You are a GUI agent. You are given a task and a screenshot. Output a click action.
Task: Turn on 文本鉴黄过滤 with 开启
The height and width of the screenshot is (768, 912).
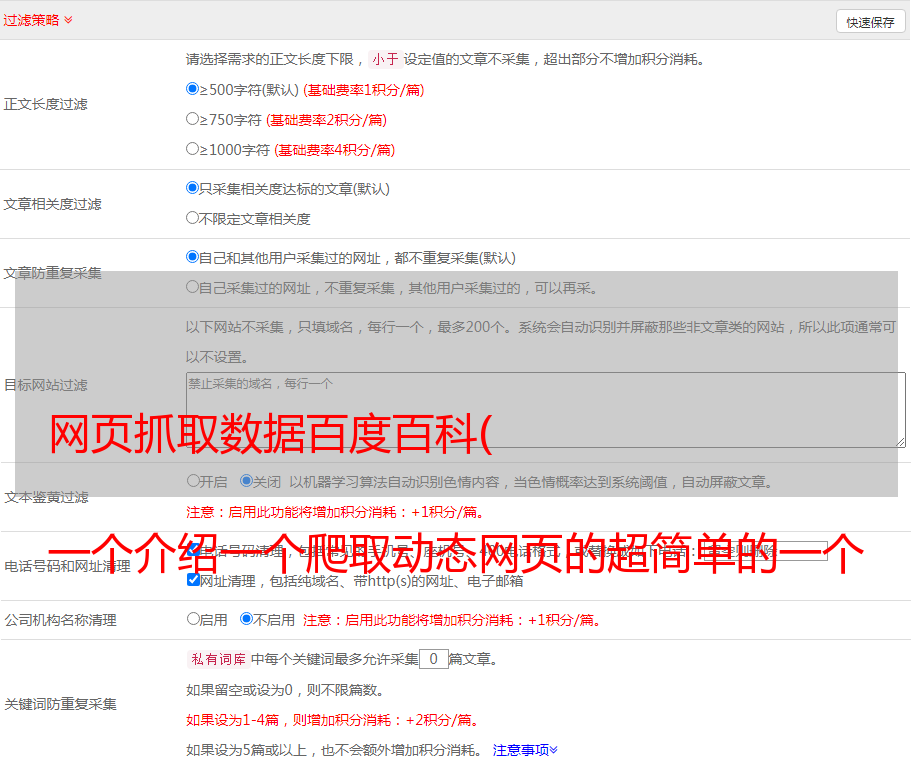pos(193,481)
